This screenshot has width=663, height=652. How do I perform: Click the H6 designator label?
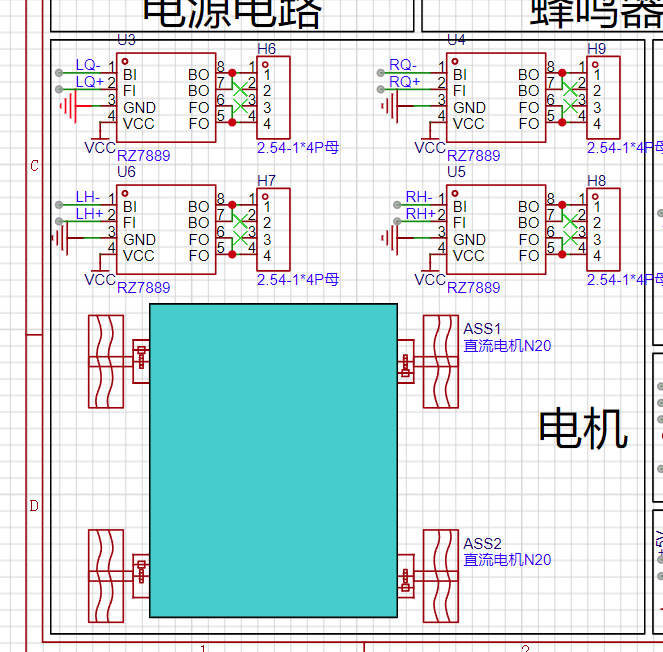click(266, 49)
